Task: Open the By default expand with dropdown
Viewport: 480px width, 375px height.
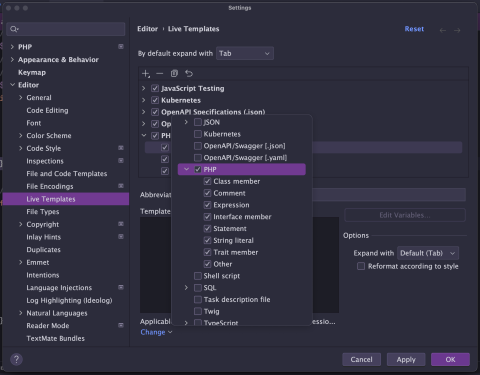Action: click(x=245, y=53)
